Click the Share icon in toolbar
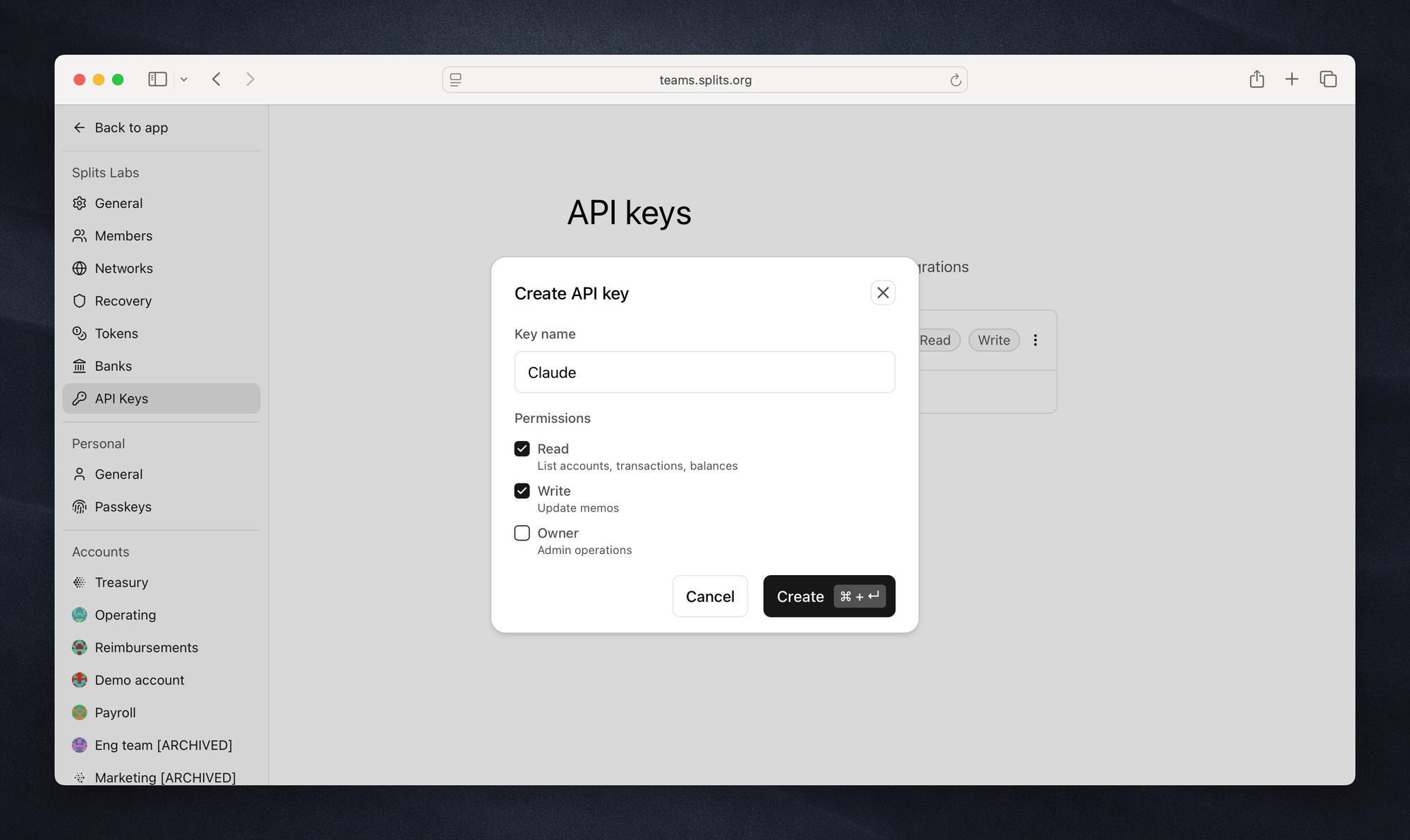The height and width of the screenshot is (840, 1410). tap(1256, 80)
